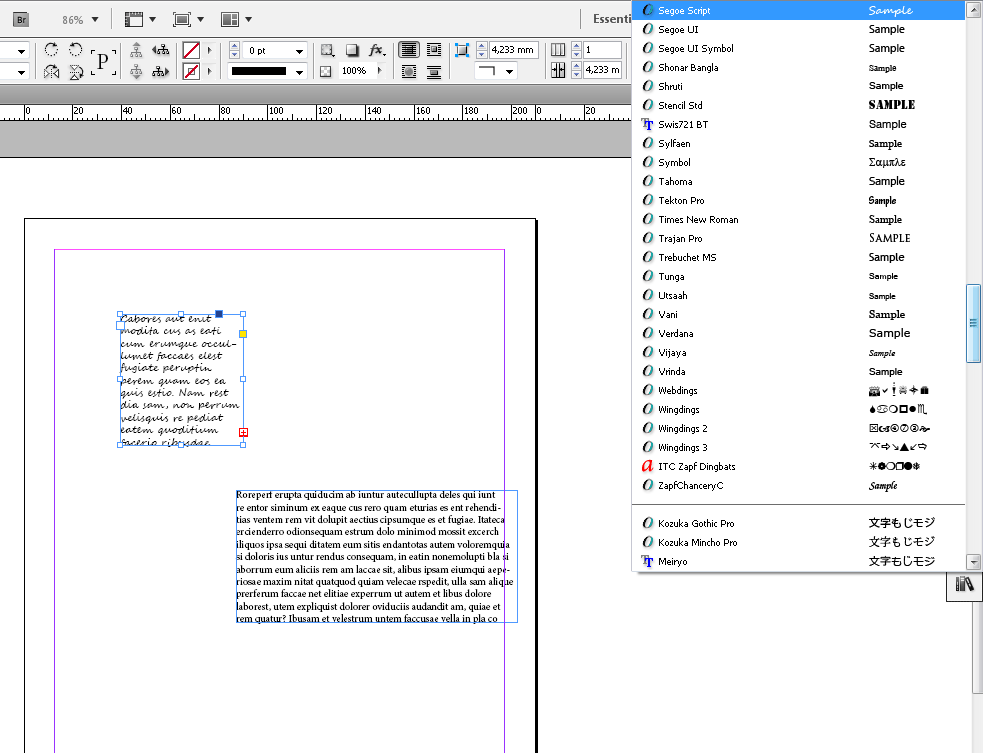Screen dimensions: 983x753
Task: Click the red overset text plus marker
Action: pos(243,433)
